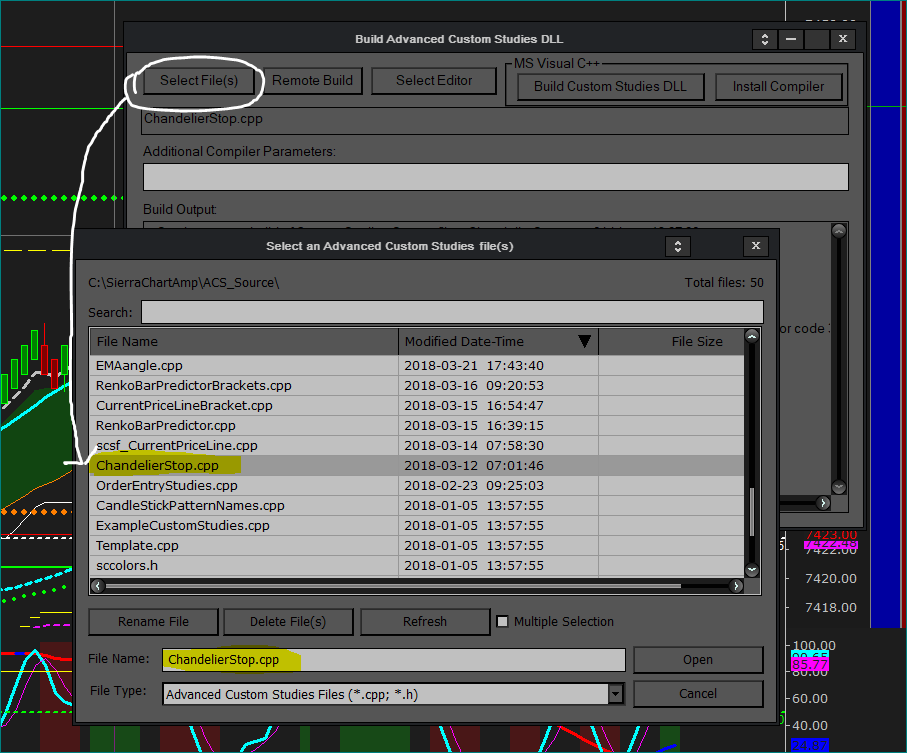Click Build Output scroll down arrow
Screen dimensions: 907x753
[x=839, y=488]
